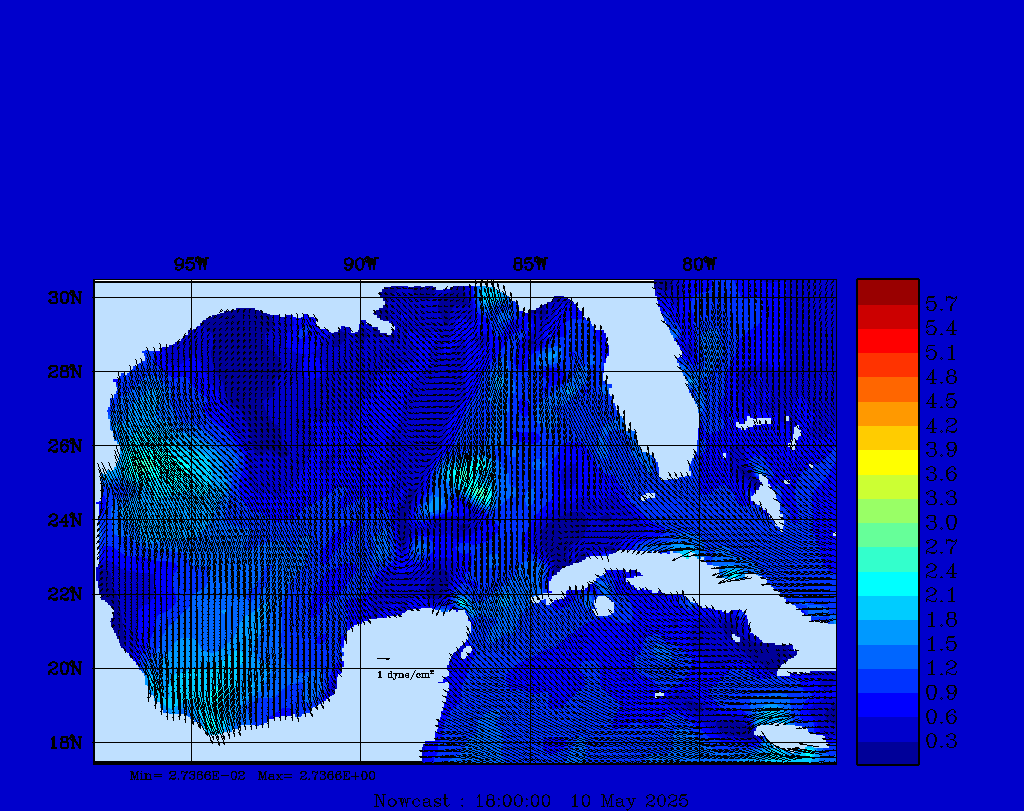The image size is (1024, 811).
Task: Click the Max value text below map
Action: pyautogui.click(x=318, y=775)
